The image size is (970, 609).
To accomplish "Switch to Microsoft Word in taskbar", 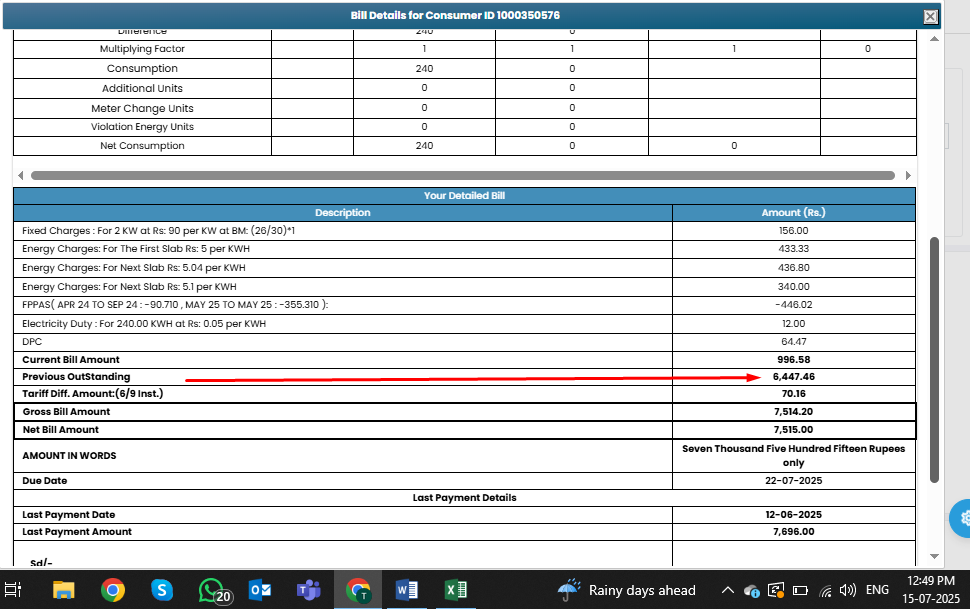I will (407, 590).
